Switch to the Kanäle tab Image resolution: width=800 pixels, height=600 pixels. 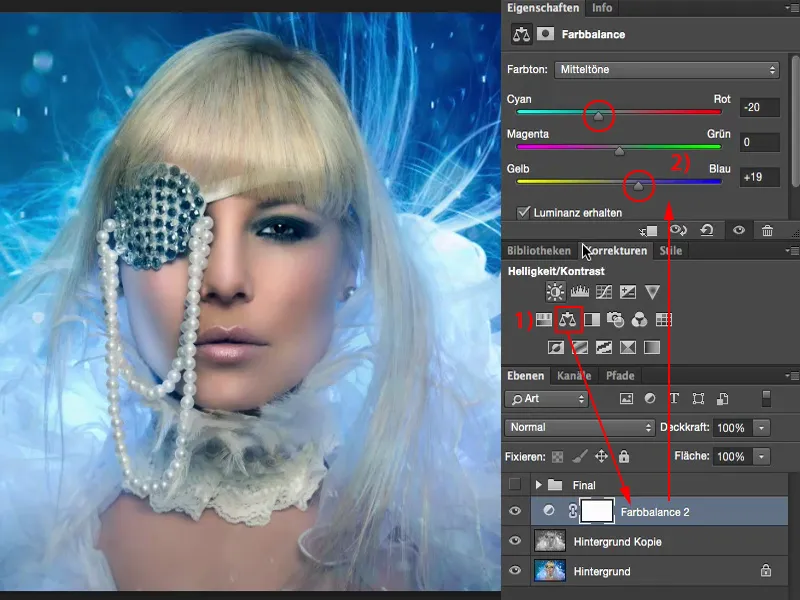(x=574, y=376)
